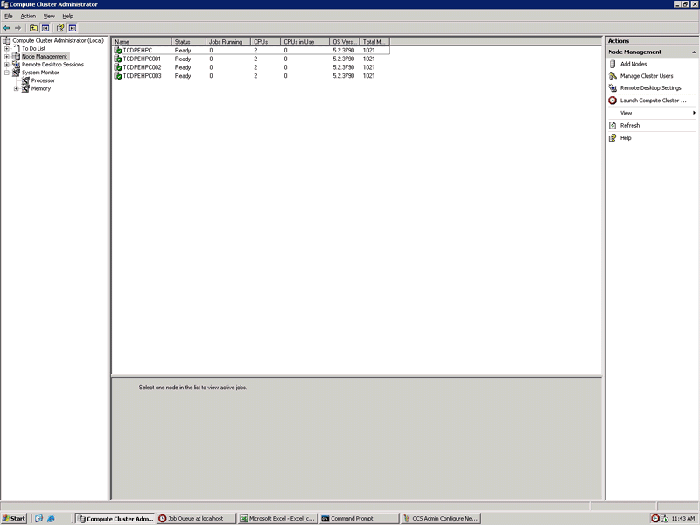Collapse the System Monitor tree node
The height and width of the screenshot is (525, 700).
click(7, 72)
